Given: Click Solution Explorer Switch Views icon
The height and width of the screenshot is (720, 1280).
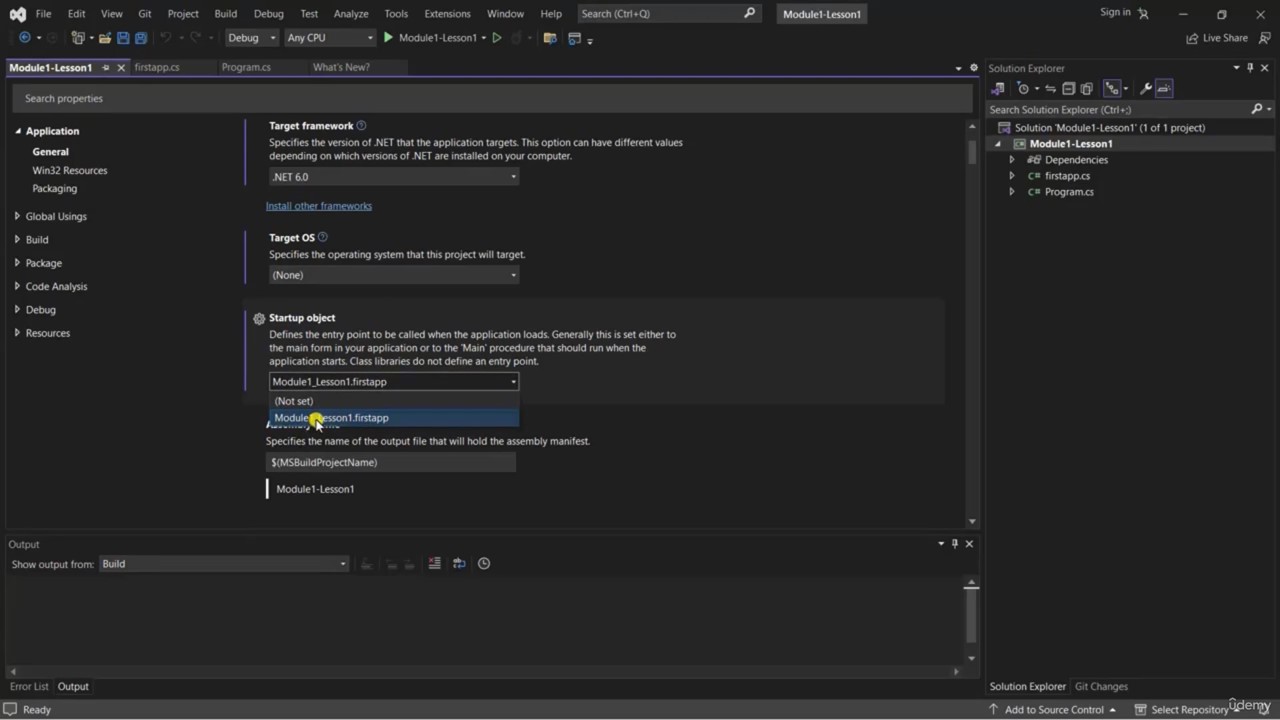Looking at the screenshot, I should (998, 88).
